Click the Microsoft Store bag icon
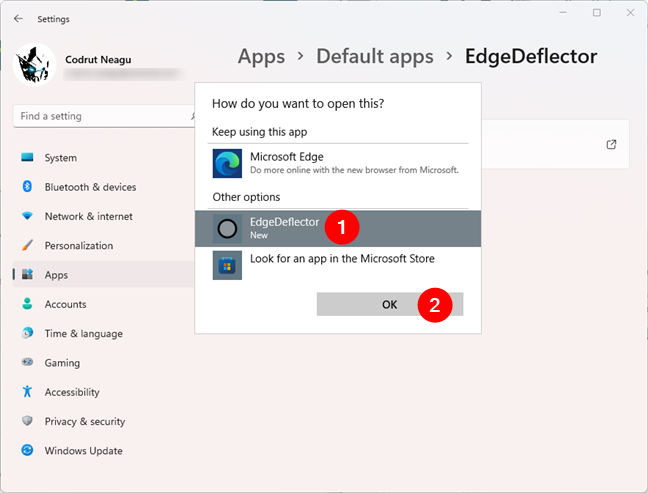 pos(227,265)
